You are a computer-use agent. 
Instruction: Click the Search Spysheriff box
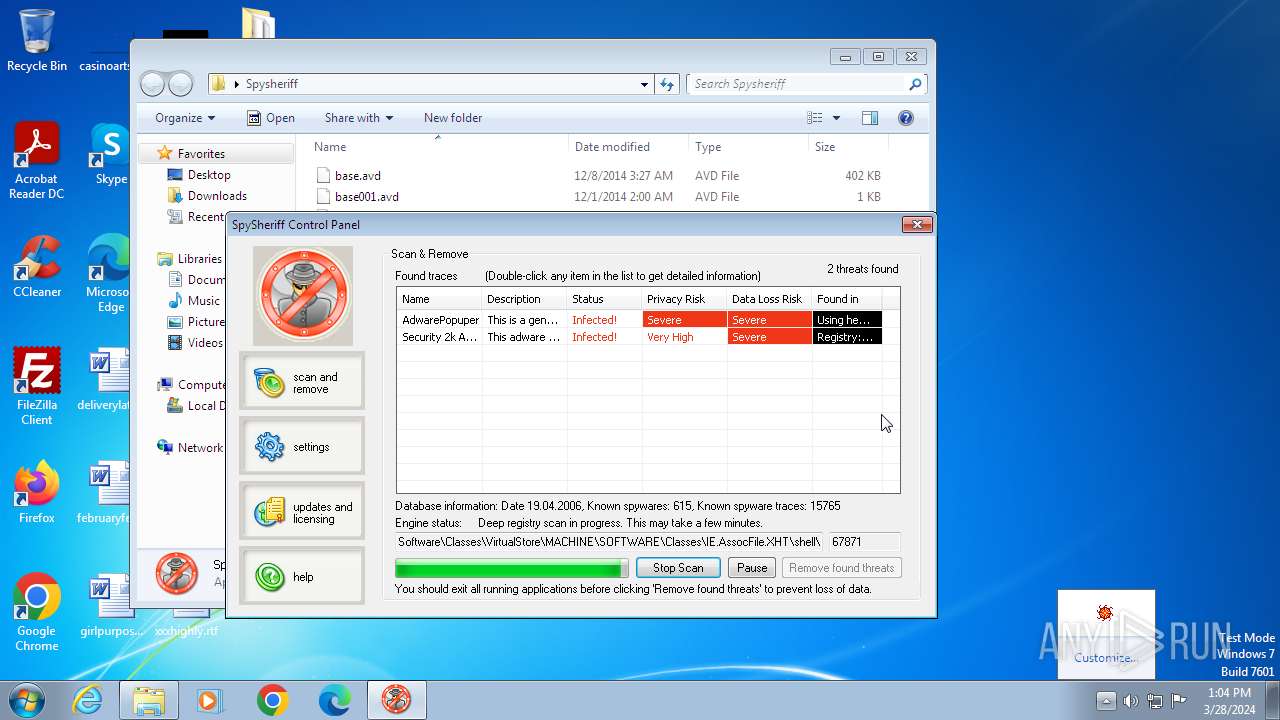(x=806, y=84)
